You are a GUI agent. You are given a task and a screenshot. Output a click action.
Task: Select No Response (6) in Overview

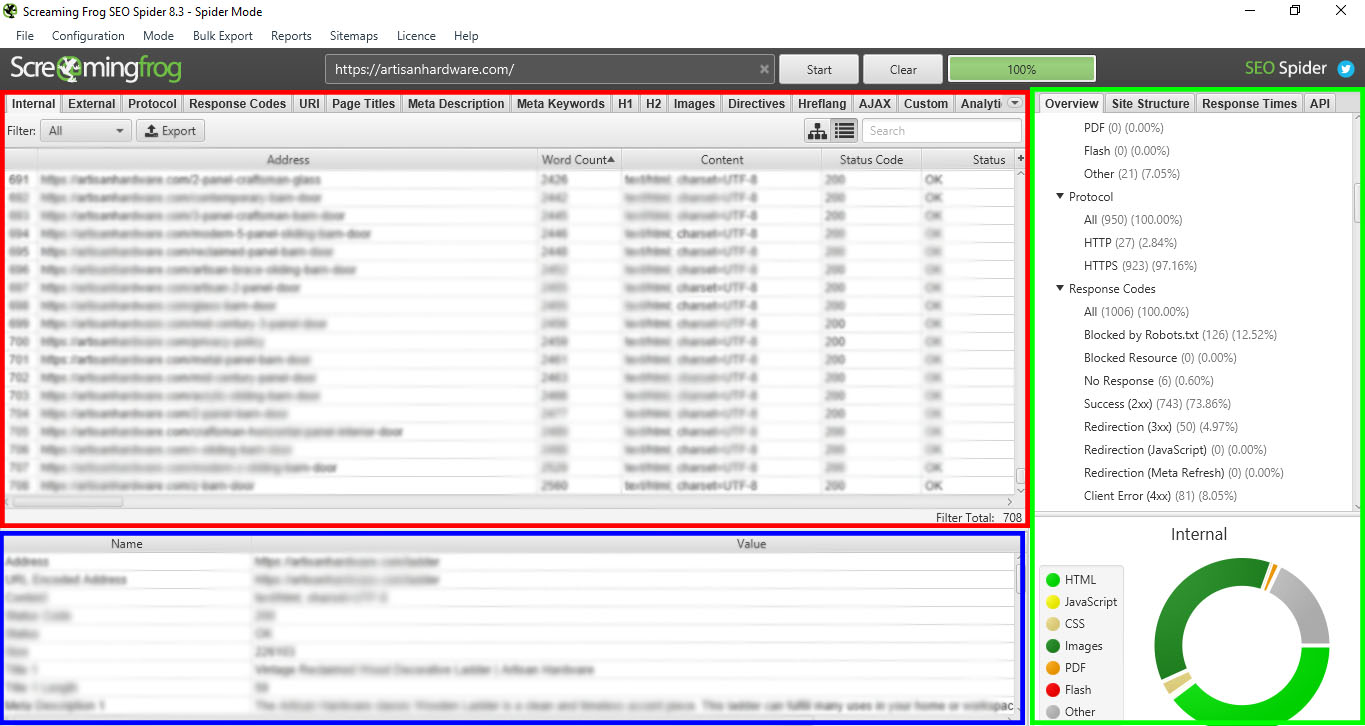point(1149,381)
